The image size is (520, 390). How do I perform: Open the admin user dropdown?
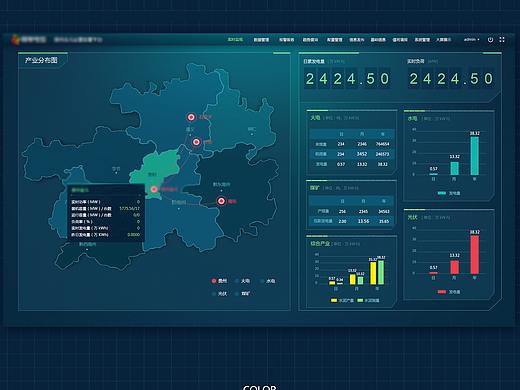pyautogui.click(x=471, y=40)
